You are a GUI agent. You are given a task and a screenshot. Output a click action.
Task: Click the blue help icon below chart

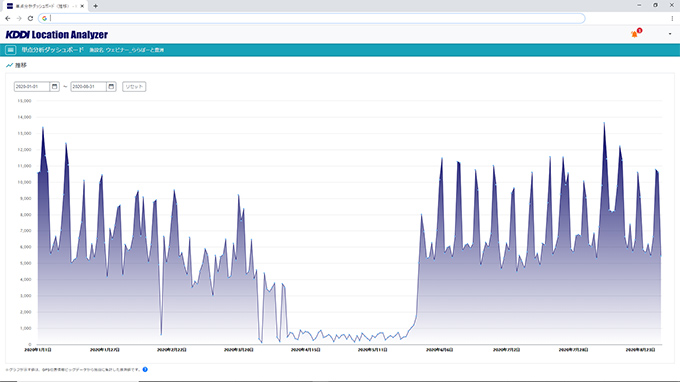click(x=145, y=369)
